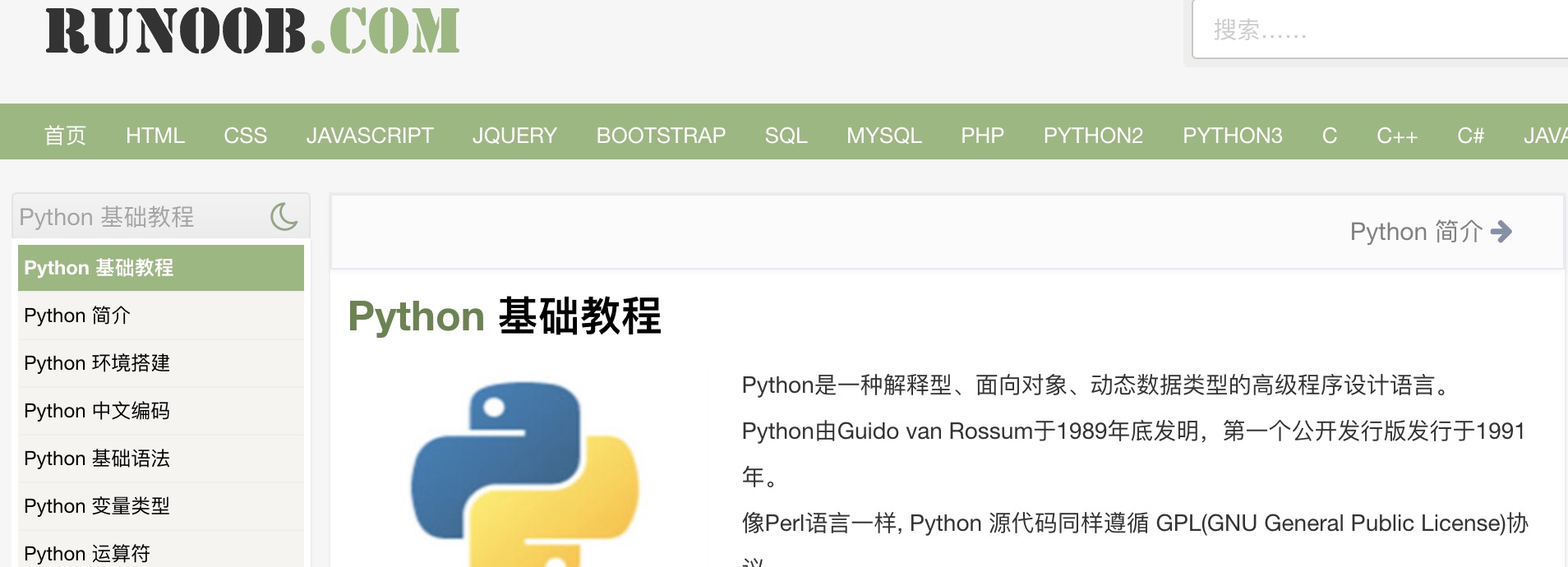1568x567 pixels.
Task: Go to the HTML navigation item
Action: pos(154,136)
